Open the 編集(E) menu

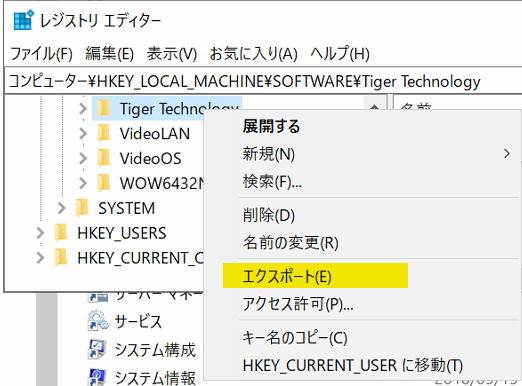[109, 54]
